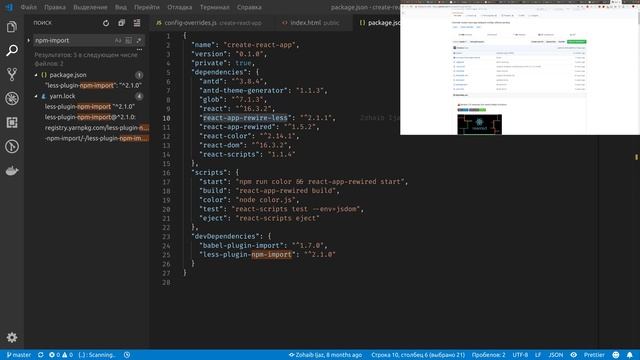
Task: Open the Debug view icon
Action: pos(12,98)
